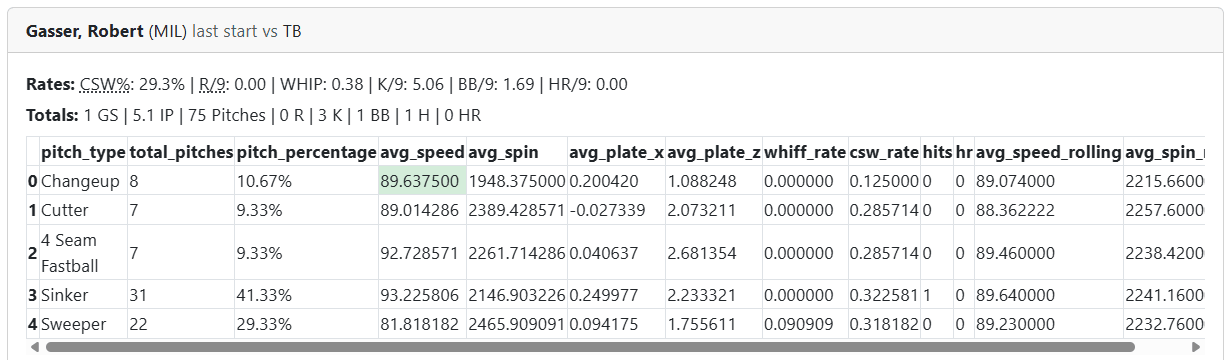Click Changeup pitch percentage 10.67%
Viewport: 1232px width, 360px height.
coord(306,182)
